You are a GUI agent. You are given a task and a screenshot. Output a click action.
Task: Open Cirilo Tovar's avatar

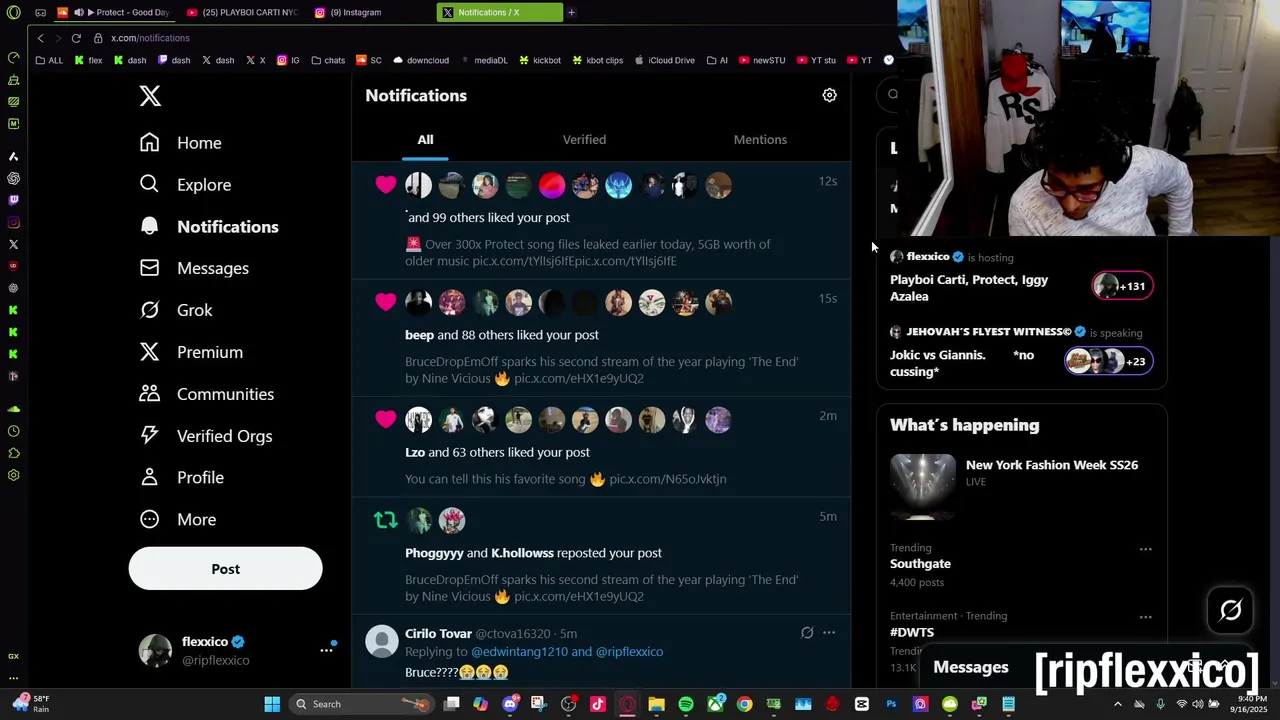click(x=382, y=641)
